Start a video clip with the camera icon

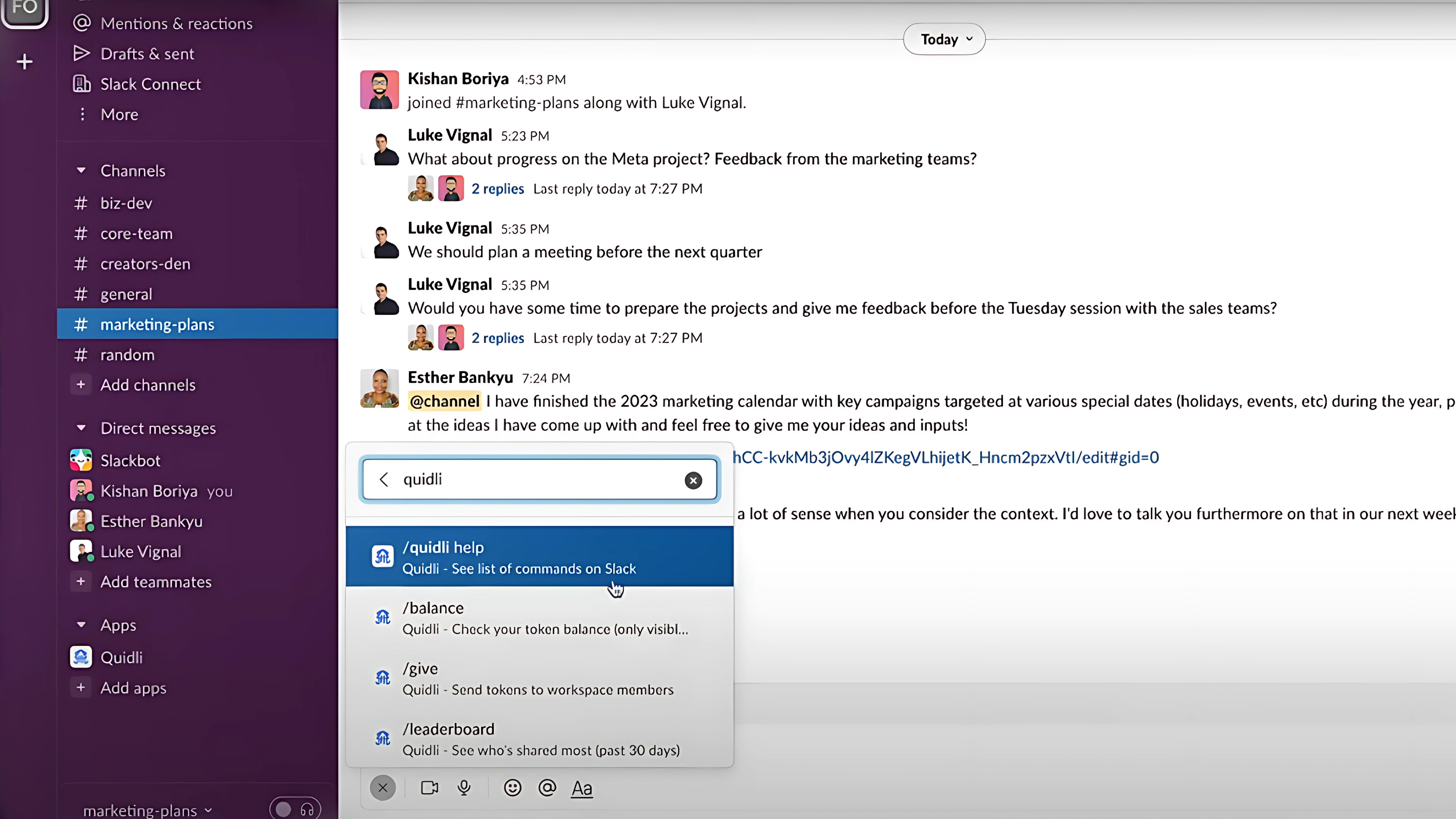(429, 787)
